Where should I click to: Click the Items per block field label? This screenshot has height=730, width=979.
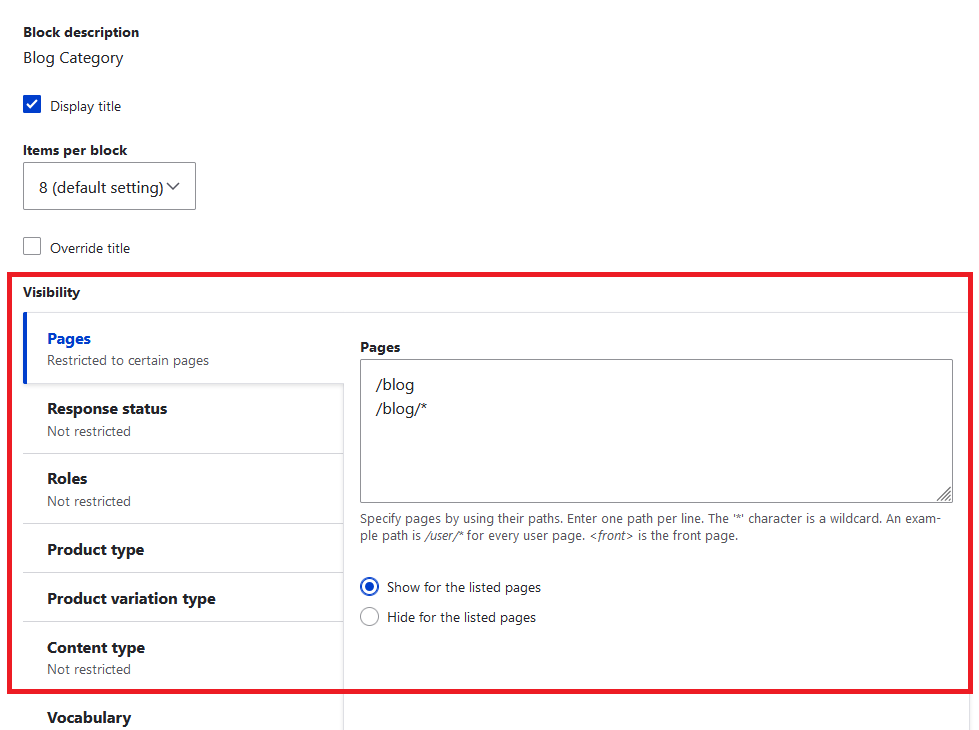75,150
